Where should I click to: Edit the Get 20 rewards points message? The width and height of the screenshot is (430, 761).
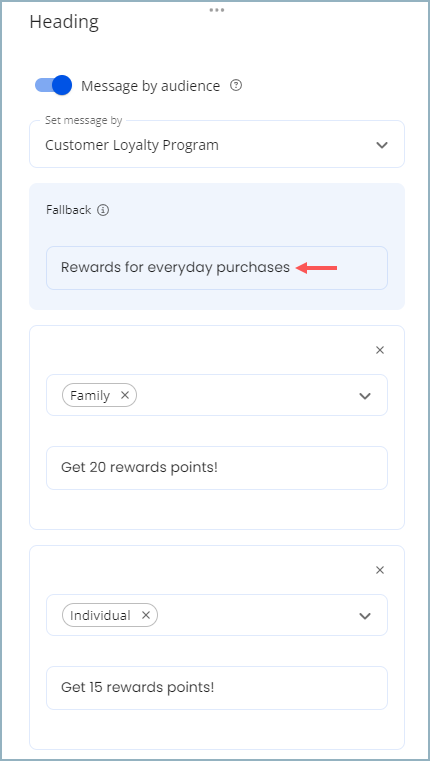tap(217, 468)
